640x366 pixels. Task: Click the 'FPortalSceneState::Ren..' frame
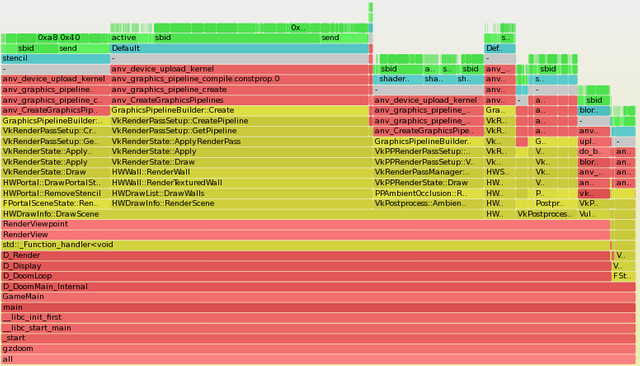click(x=56, y=203)
